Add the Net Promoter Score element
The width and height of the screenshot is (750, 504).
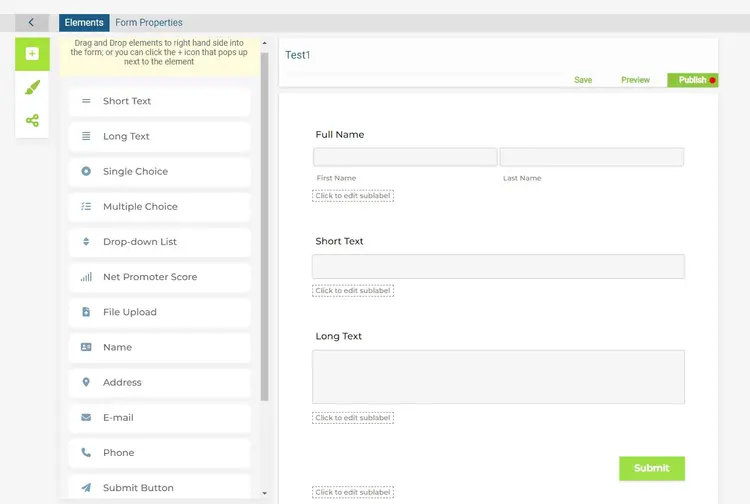tap(159, 277)
